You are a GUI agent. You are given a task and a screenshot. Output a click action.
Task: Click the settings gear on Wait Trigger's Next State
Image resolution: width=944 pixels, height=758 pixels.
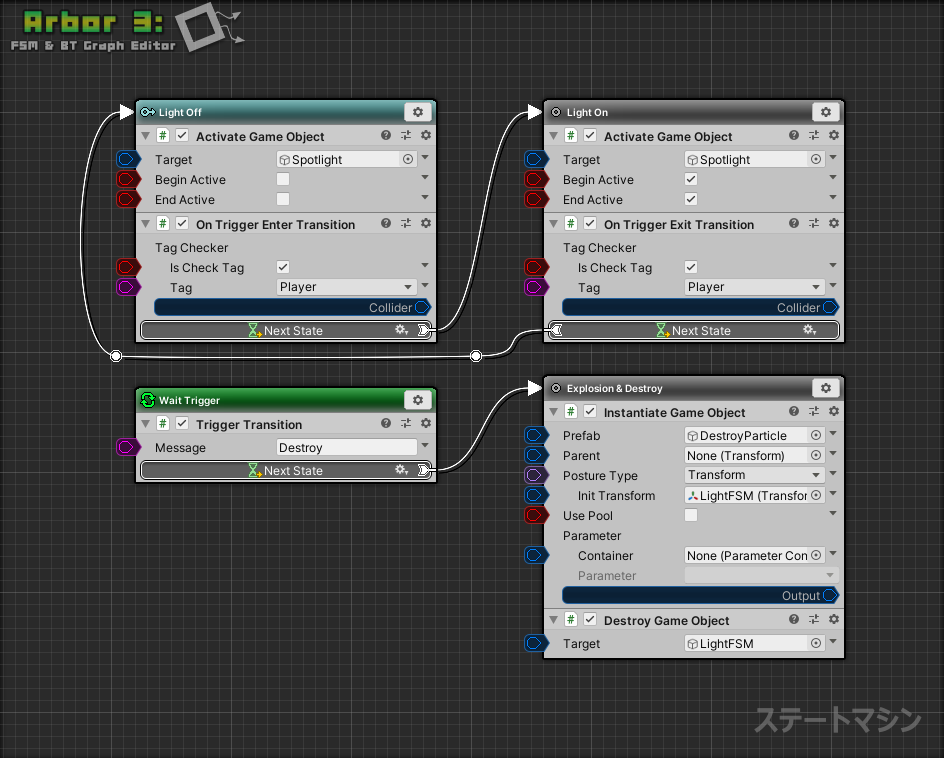tap(401, 470)
